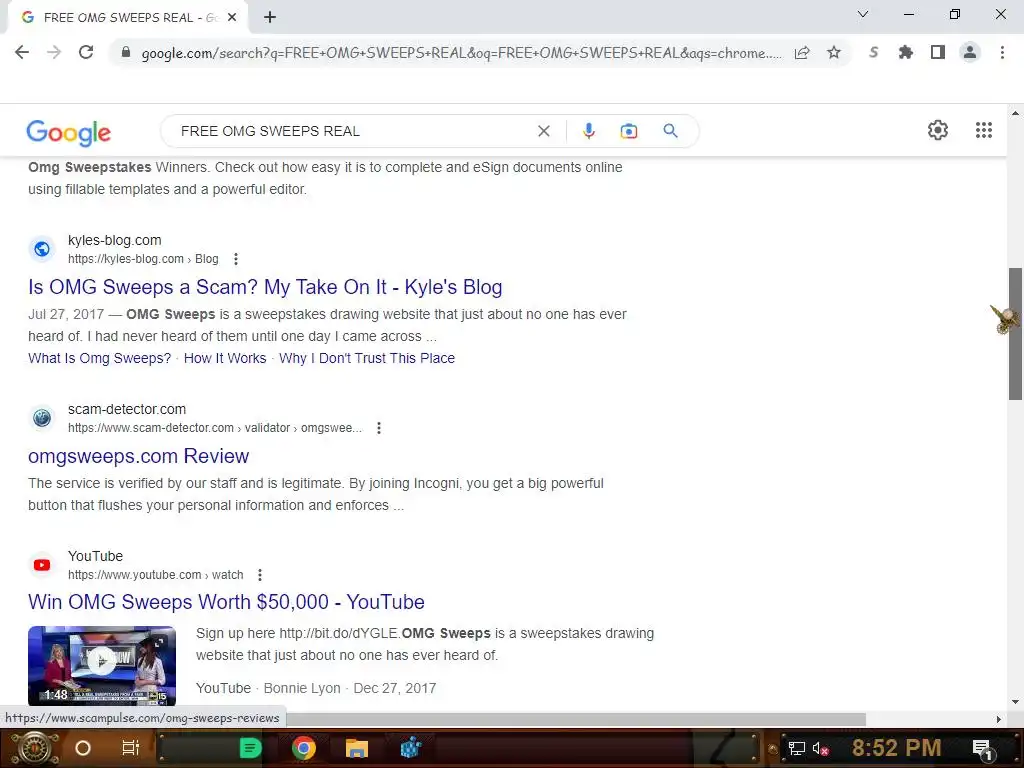The height and width of the screenshot is (768, 1024).
Task: Click the horizontal scrollbar thumb
Action: coord(576,719)
